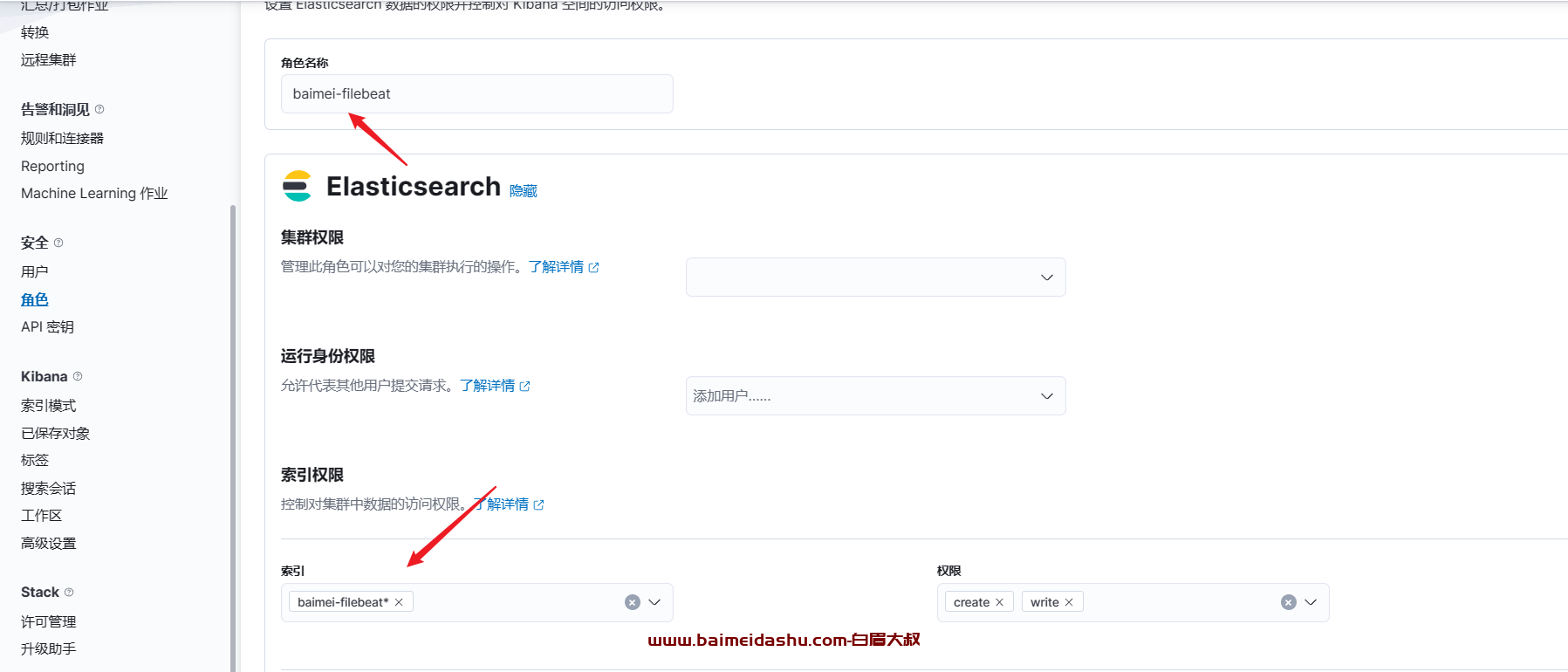Screen dimensions: 1568x672
Task: Remove the write privilege tag
Action: (x=1069, y=602)
